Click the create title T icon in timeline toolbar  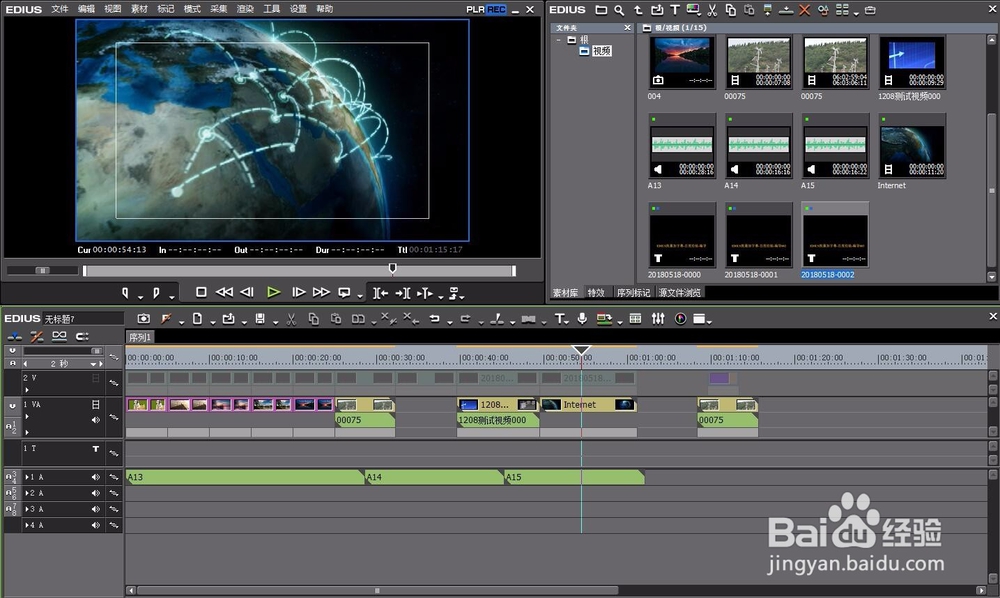pyautogui.click(x=559, y=318)
